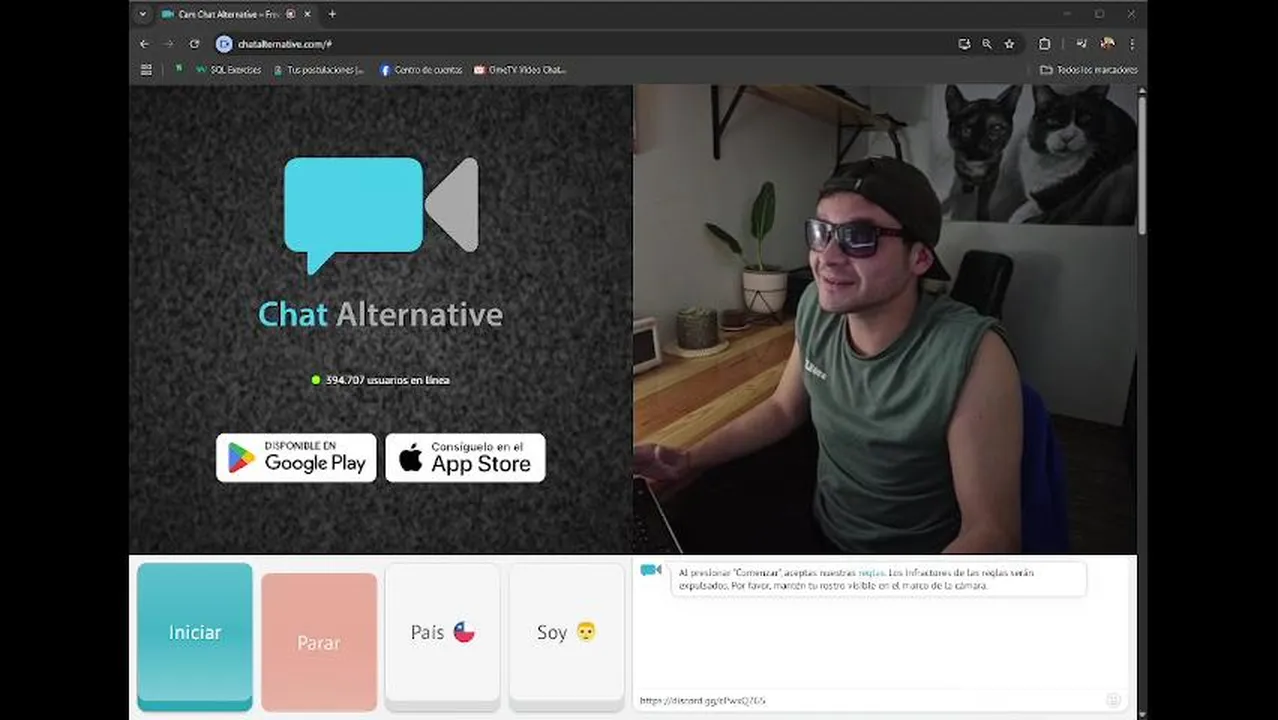Open the Todos los marcadores folder

(x=1089, y=70)
